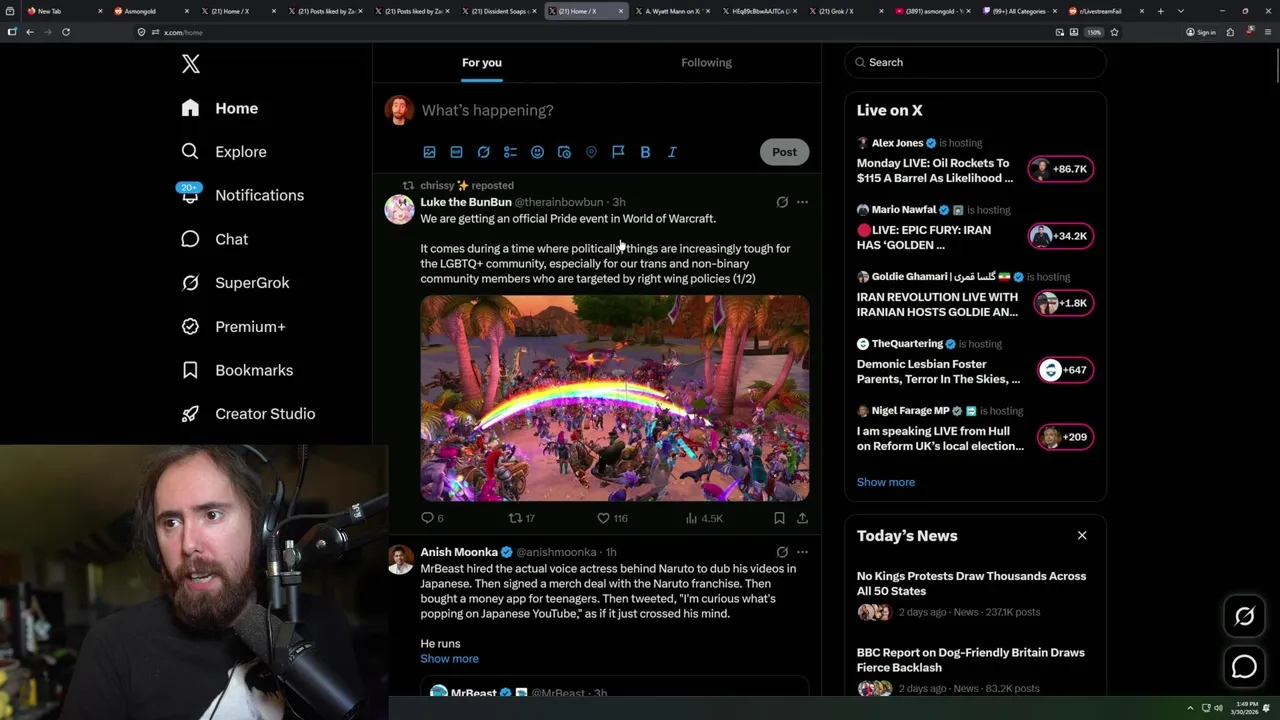This screenshot has width=1280, height=720.
Task: Click the Post button
Action: point(784,152)
